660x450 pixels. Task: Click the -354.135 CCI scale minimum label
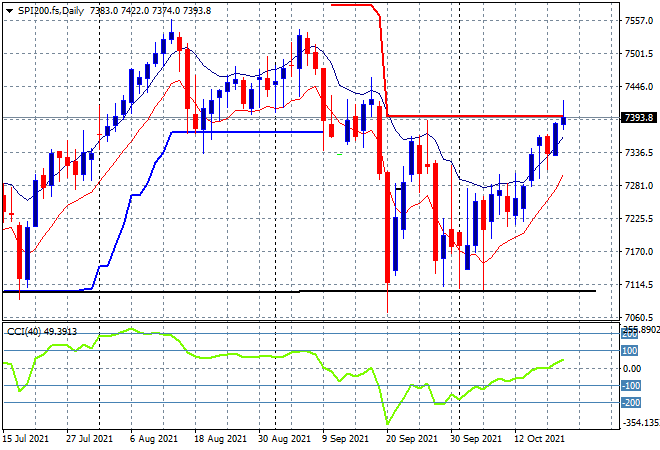click(x=641, y=423)
